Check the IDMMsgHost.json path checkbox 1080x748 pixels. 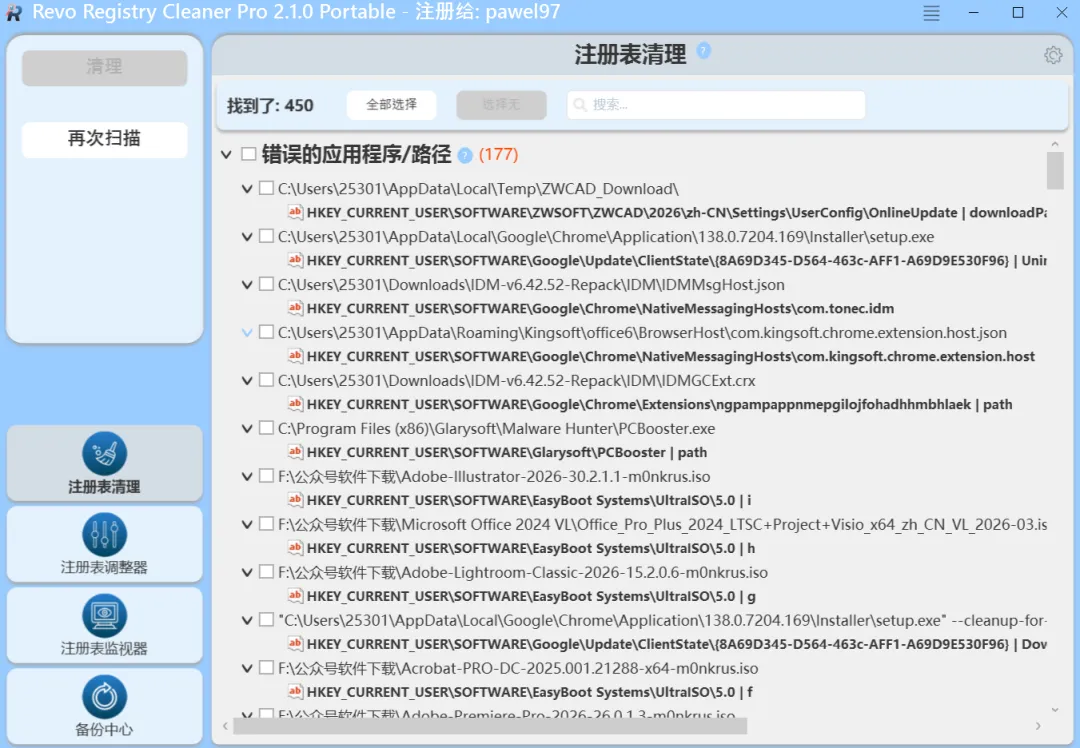pyautogui.click(x=267, y=284)
